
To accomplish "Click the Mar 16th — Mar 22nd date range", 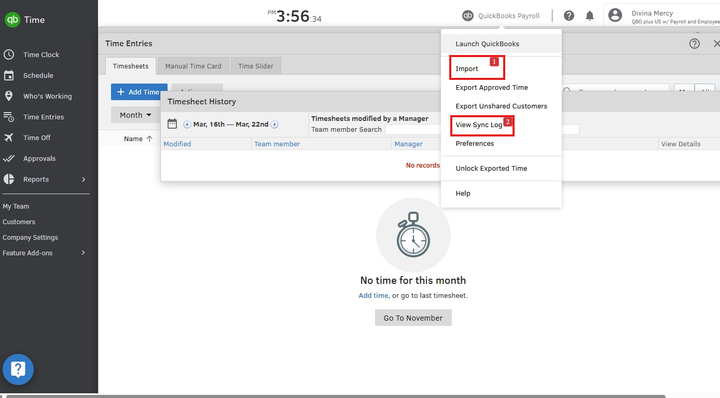I will point(231,124).
